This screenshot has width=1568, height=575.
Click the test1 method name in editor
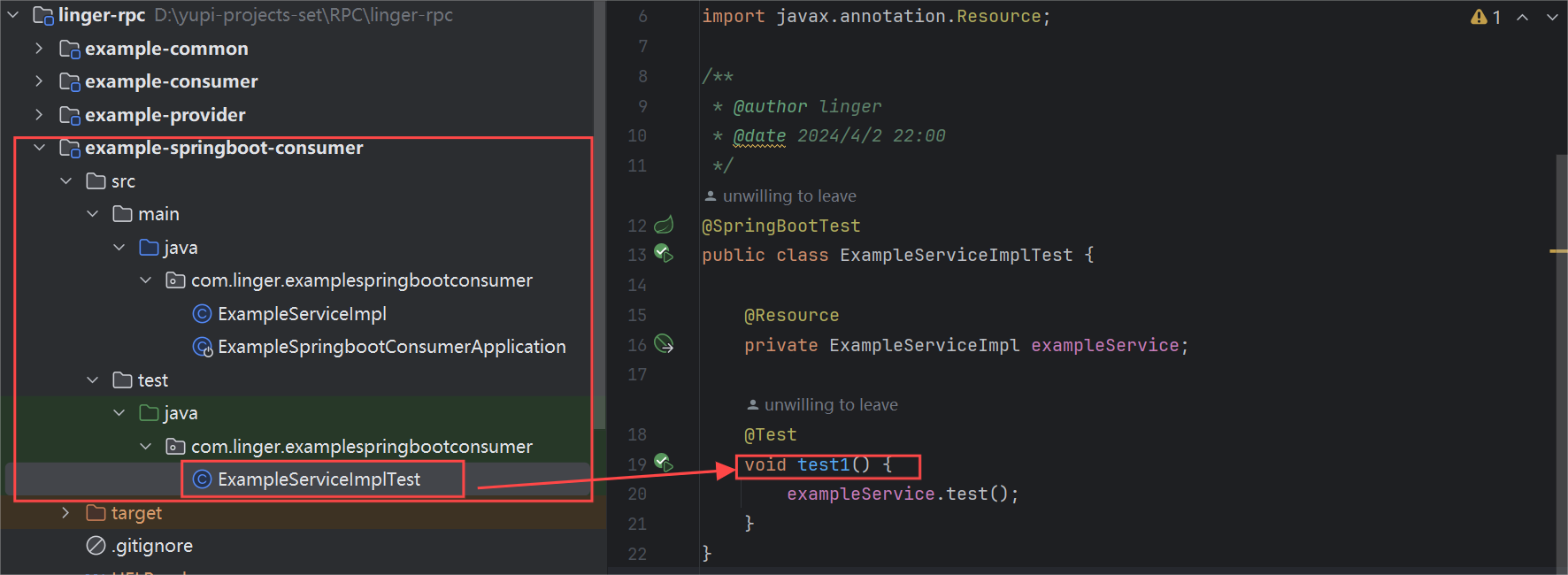[x=823, y=465]
